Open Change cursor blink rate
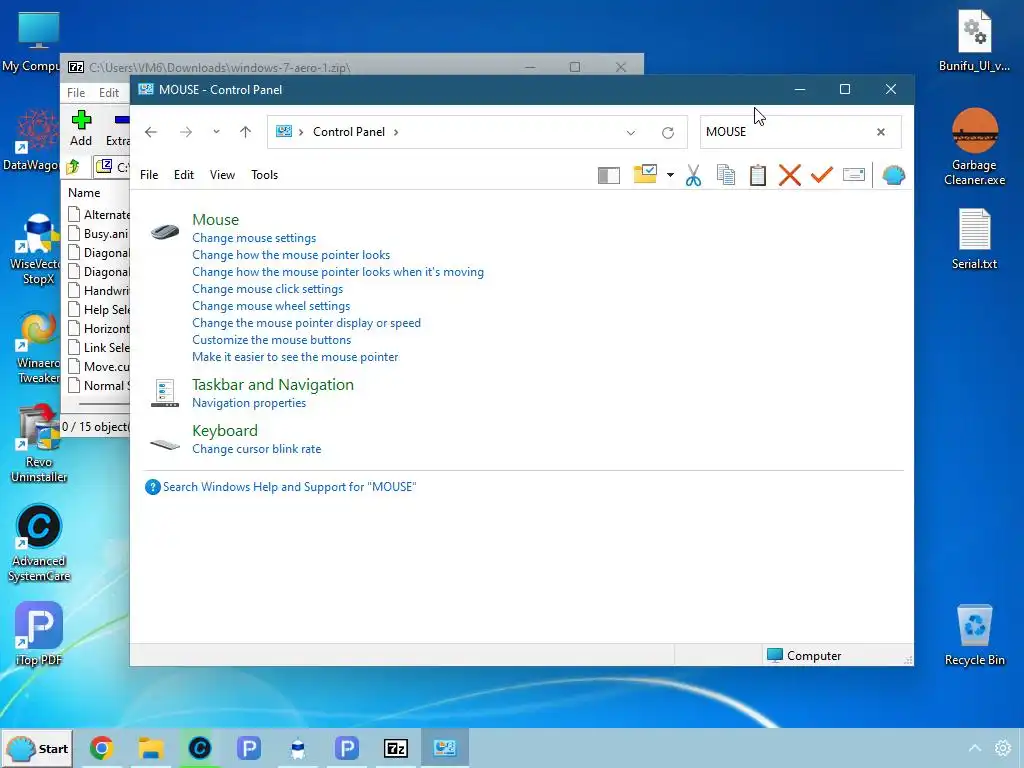This screenshot has height=768, width=1024. 257,449
